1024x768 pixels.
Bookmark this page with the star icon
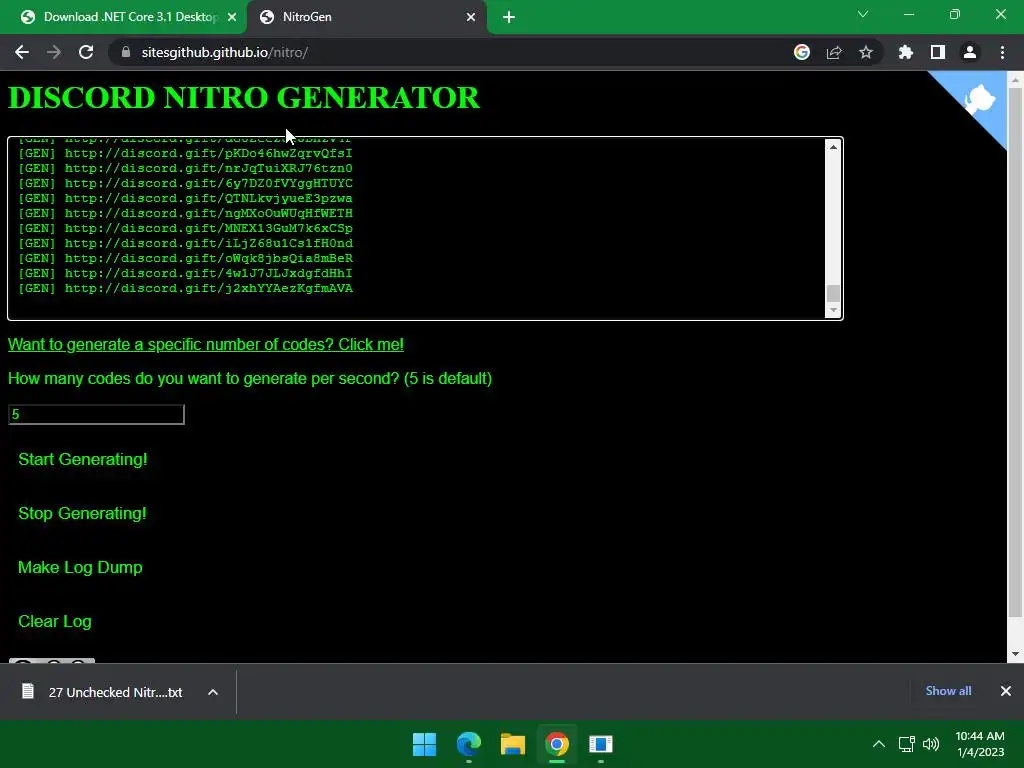866,52
